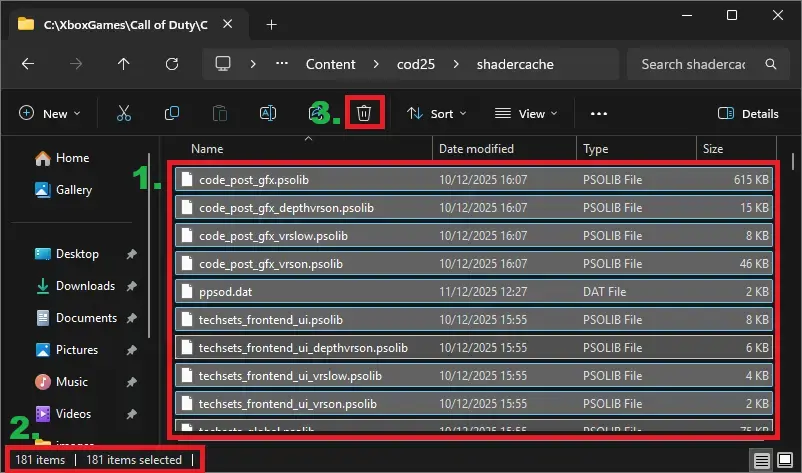
Task: Unpin Videos from Quick access
Action: (x=131, y=414)
